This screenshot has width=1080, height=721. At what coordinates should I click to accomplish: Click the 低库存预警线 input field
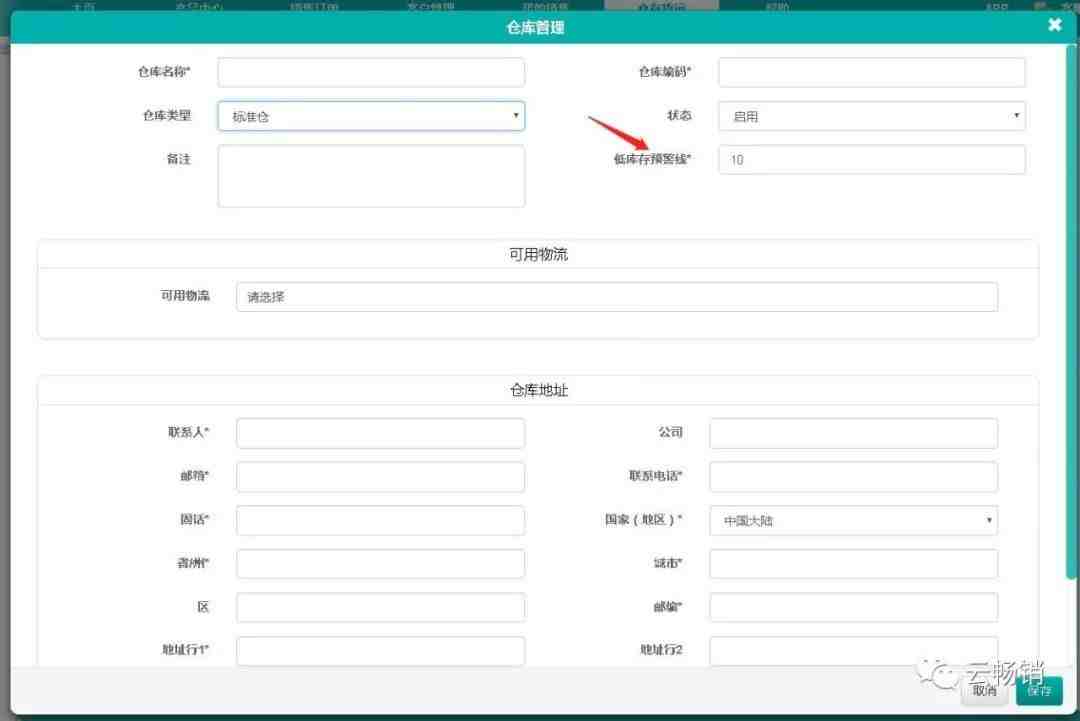871,160
